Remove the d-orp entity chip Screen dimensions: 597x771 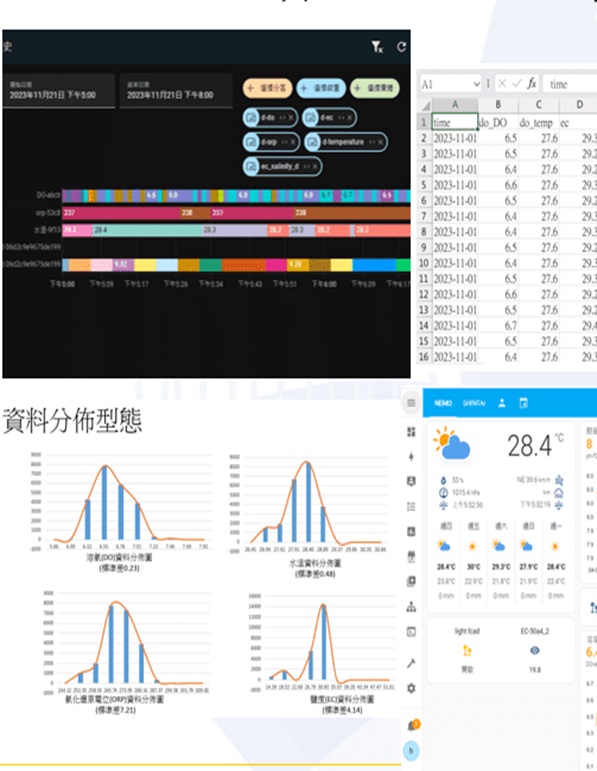(x=293, y=142)
